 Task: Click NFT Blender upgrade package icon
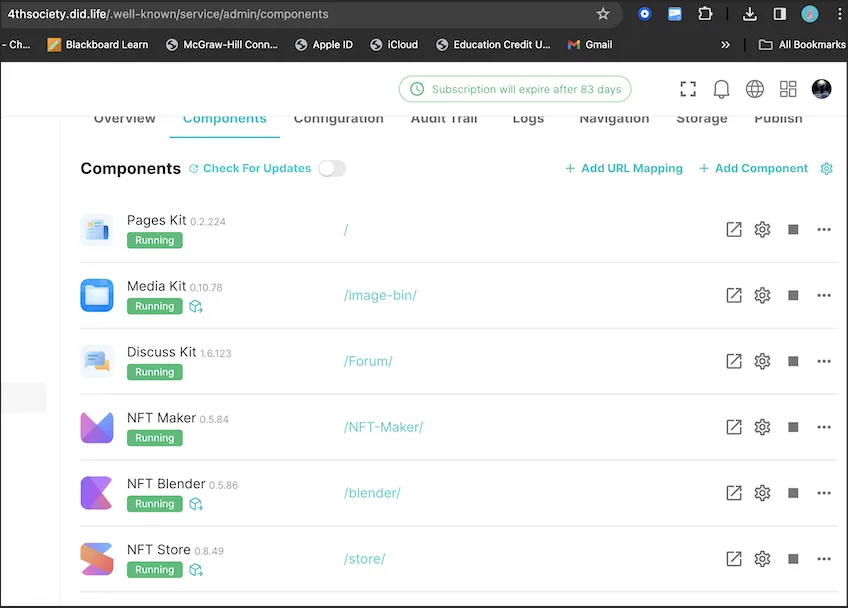point(196,504)
